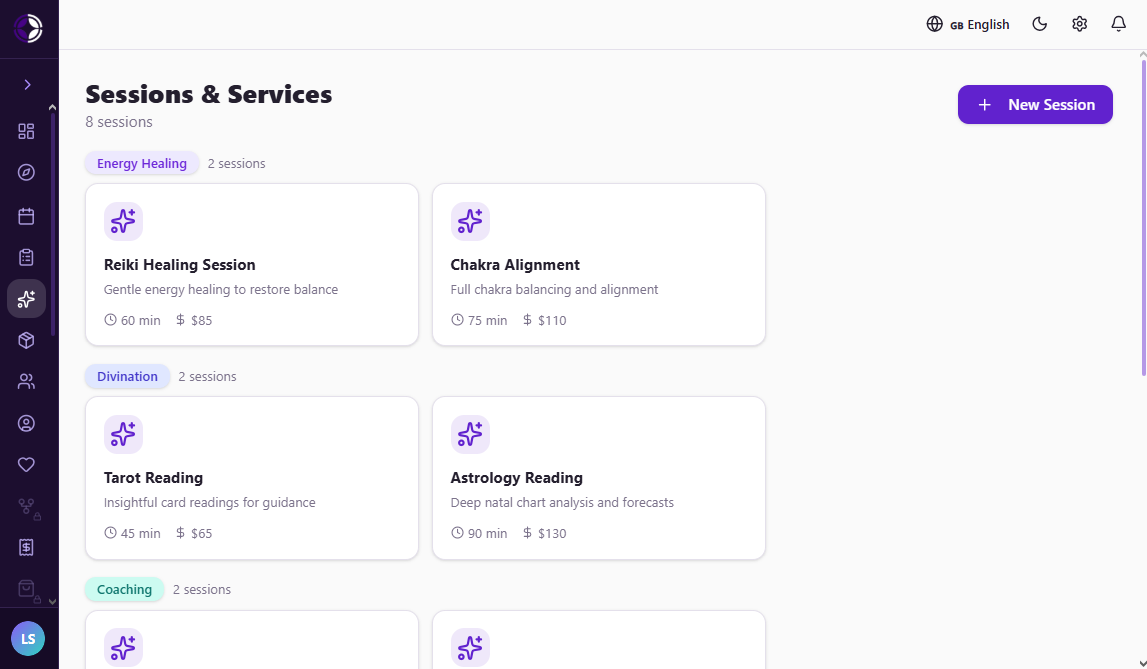Screen dimensions: 1147x669
Task: Click the app logo in the sidebar
Action: 28,29
